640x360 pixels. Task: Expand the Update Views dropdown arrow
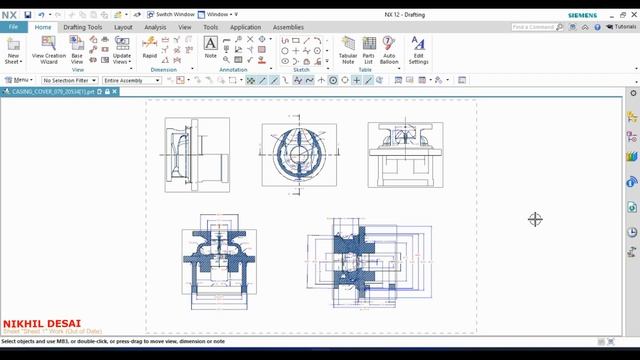(130, 62)
